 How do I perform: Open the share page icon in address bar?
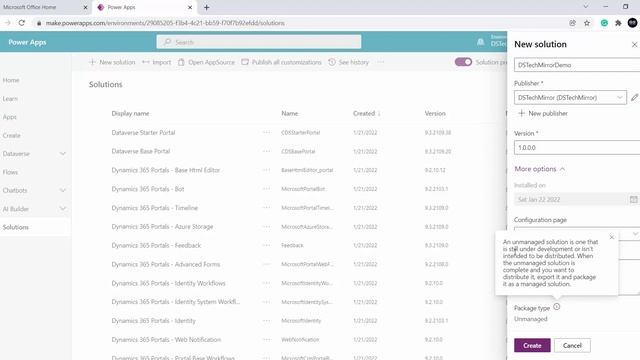(572, 23)
